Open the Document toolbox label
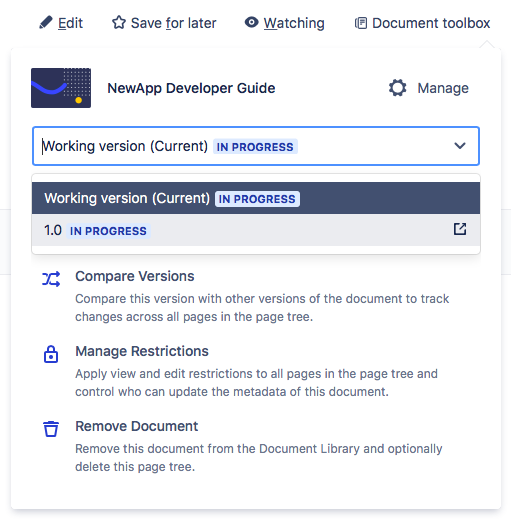 click(431, 23)
